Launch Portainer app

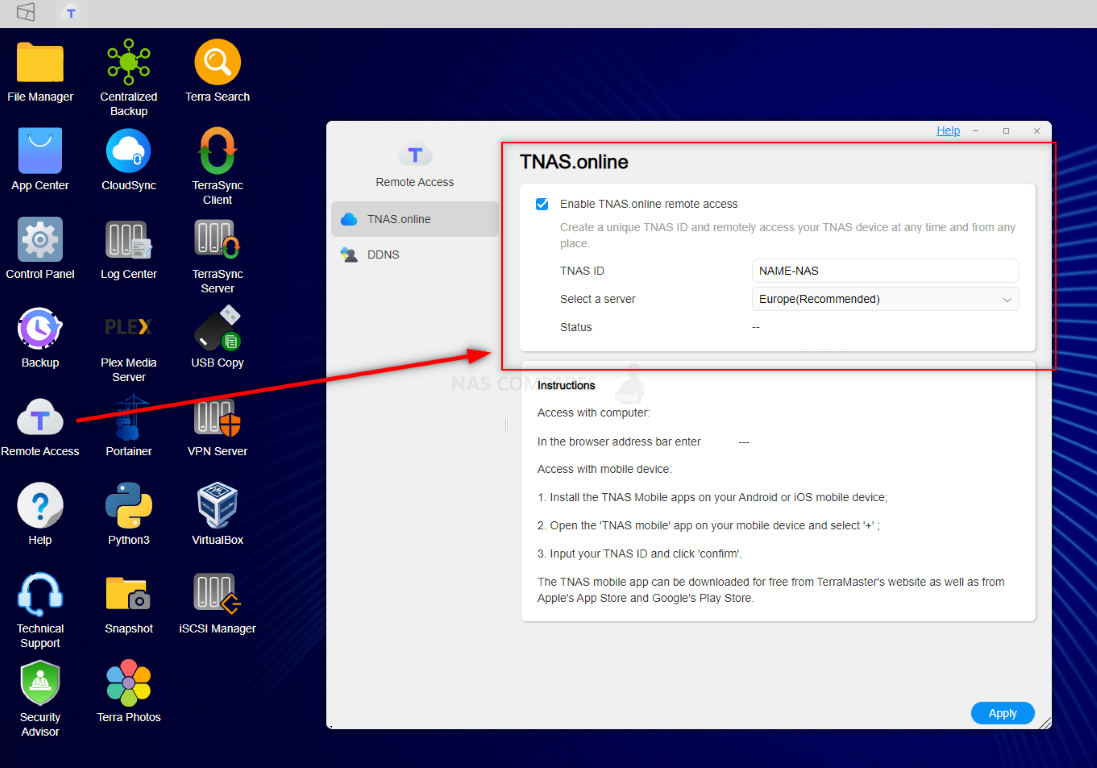coord(129,417)
